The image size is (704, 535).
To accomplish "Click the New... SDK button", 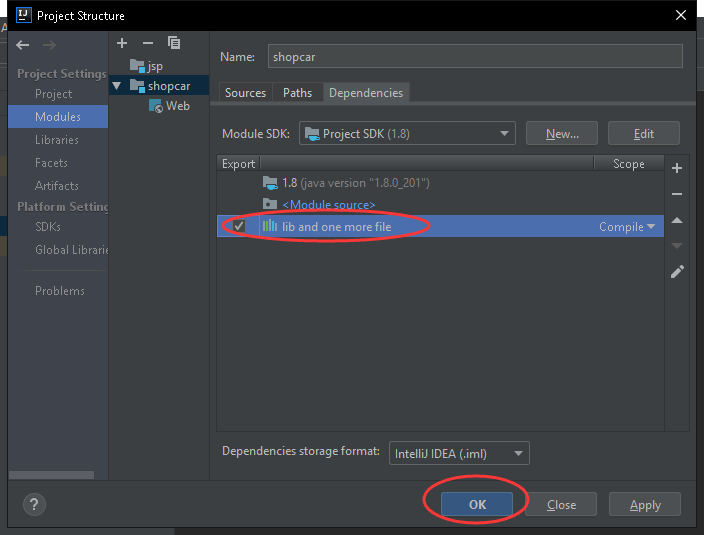I will [x=562, y=133].
